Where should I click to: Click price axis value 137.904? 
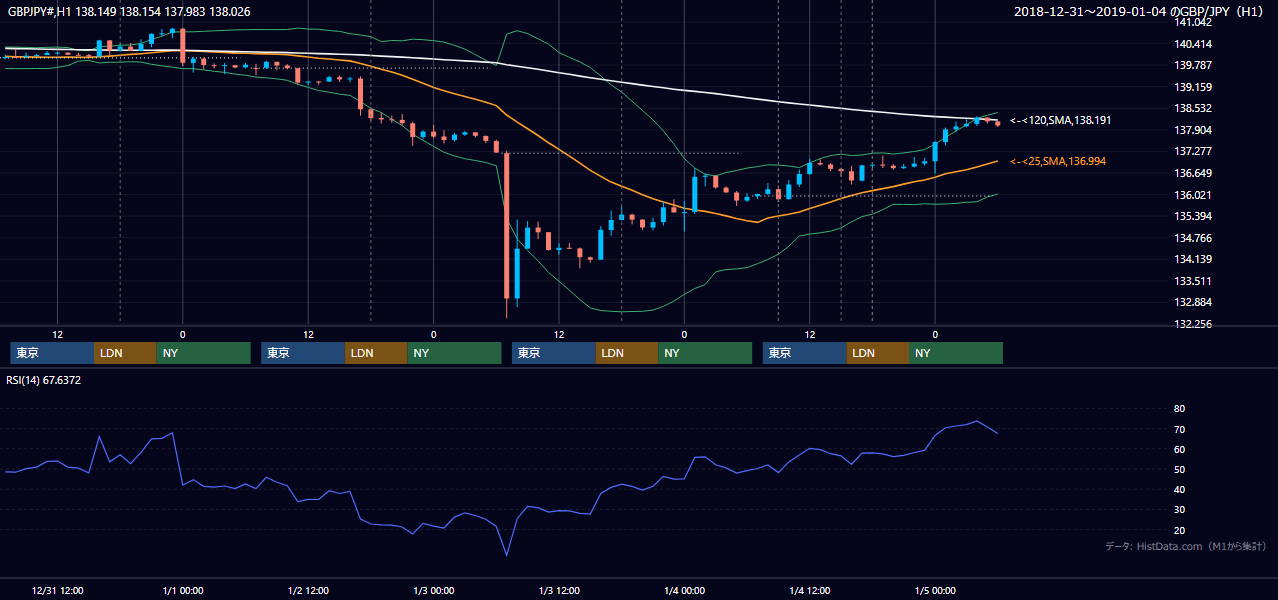coord(1194,130)
